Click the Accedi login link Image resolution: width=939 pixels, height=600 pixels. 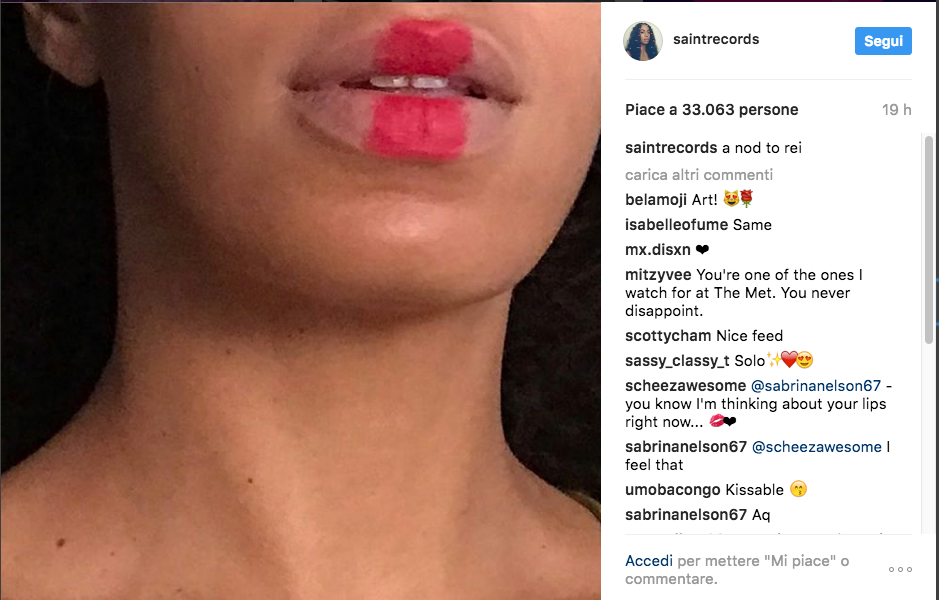click(649, 561)
